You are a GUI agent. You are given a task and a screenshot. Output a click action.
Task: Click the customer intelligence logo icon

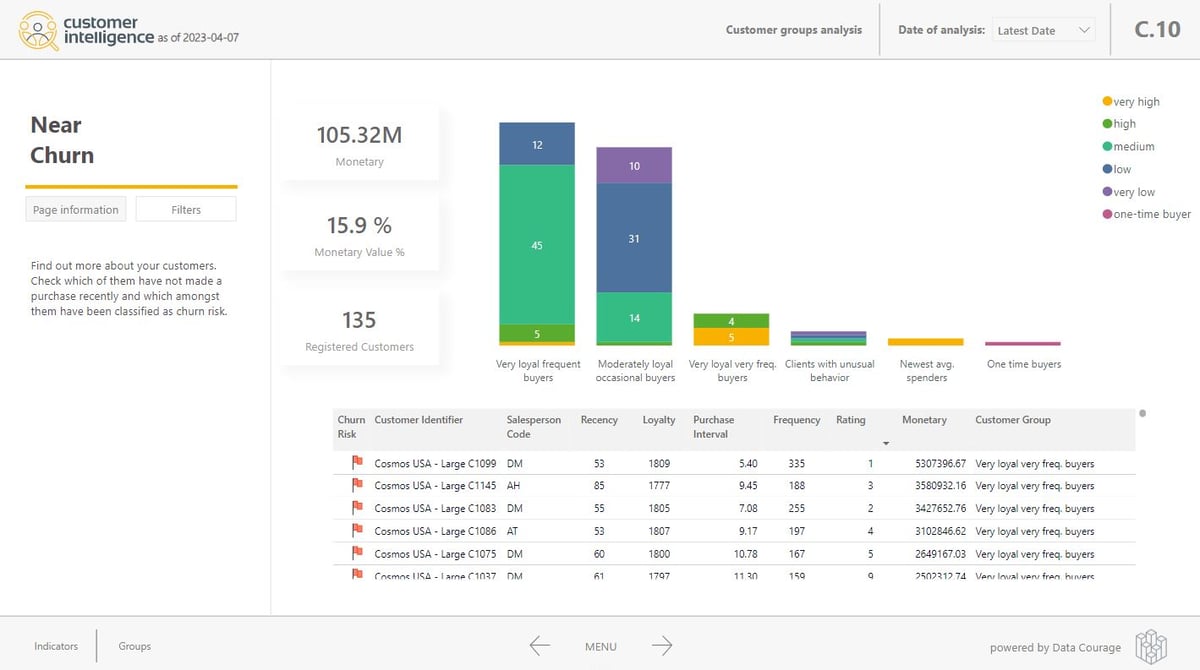pyautogui.click(x=39, y=30)
